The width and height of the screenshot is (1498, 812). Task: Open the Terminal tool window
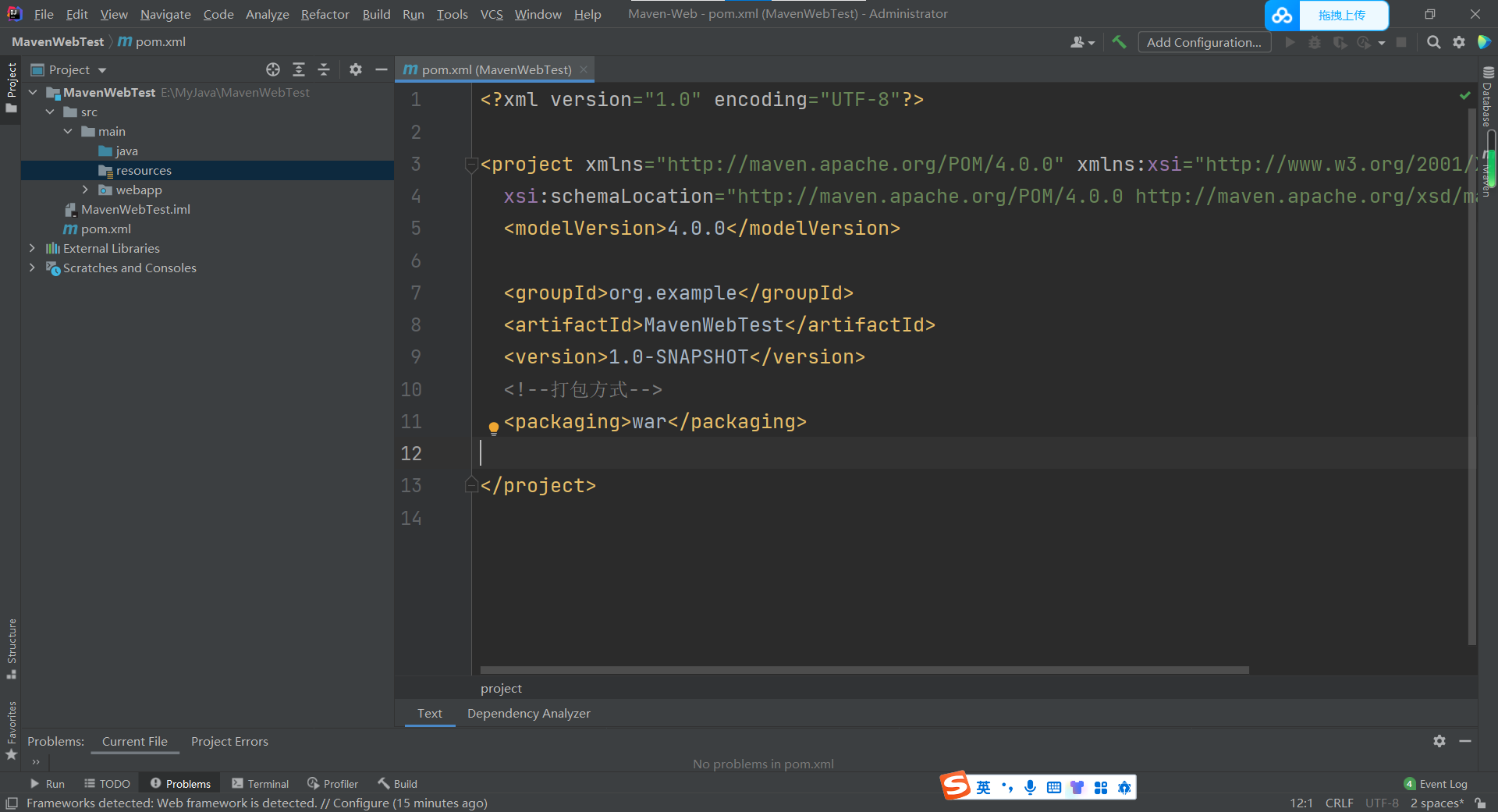pyautogui.click(x=261, y=784)
